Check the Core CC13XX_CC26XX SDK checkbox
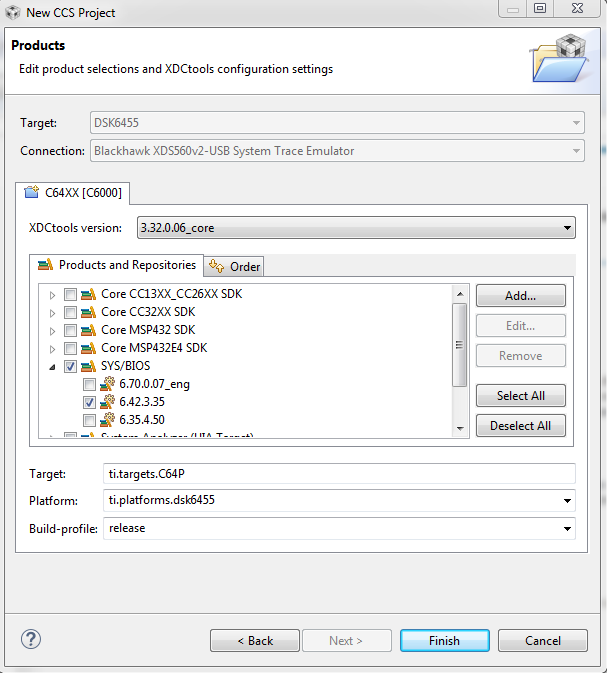Viewport: 607px width, 673px height. tap(70, 294)
